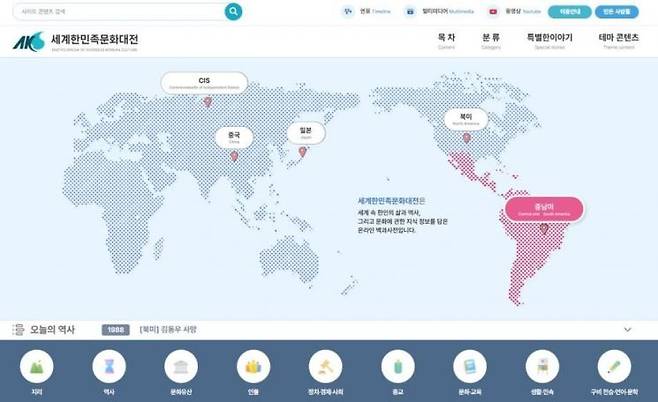Open the 특별한이야기 Special stories menu
Viewport: 658px width, 402px height.
pyautogui.click(x=549, y=41)
